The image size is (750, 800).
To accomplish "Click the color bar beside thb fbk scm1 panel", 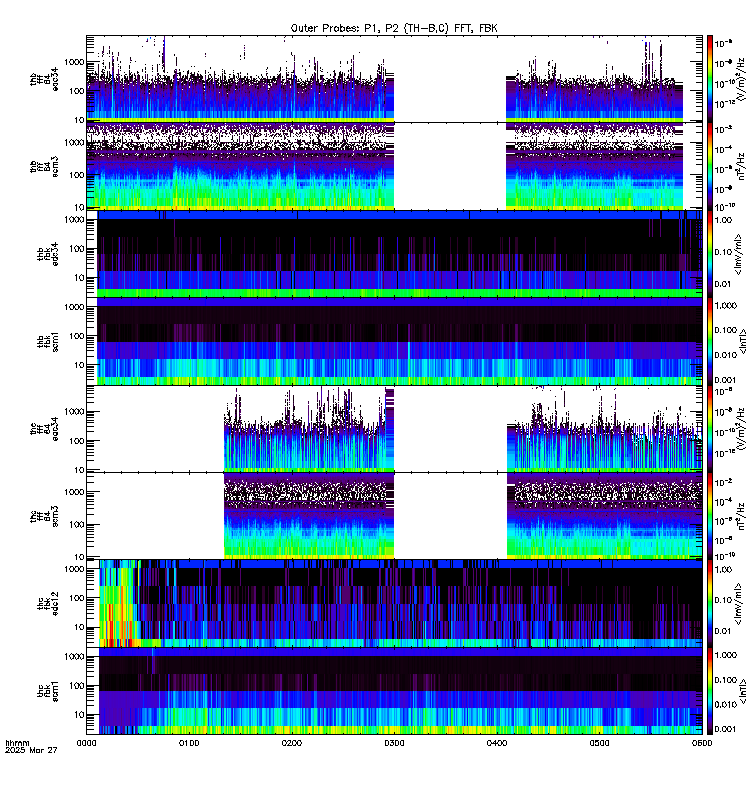I will click(x=710, y=341).
